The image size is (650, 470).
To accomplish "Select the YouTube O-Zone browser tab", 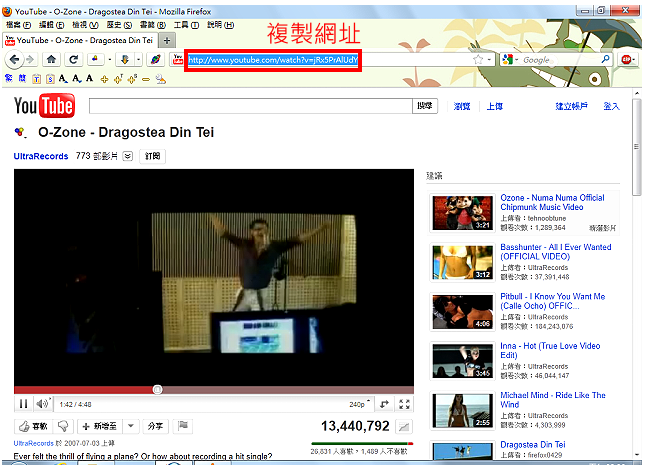I will (x=80, y=41).
